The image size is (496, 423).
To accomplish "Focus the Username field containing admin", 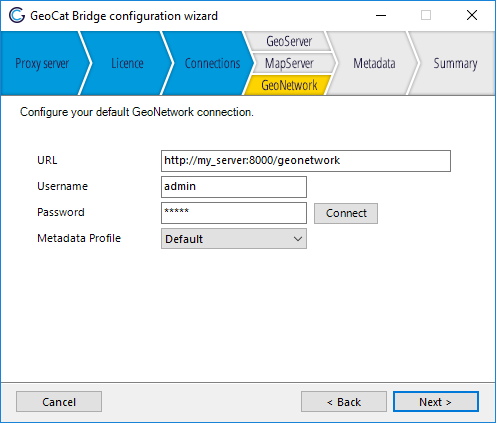I will [234, 187].
